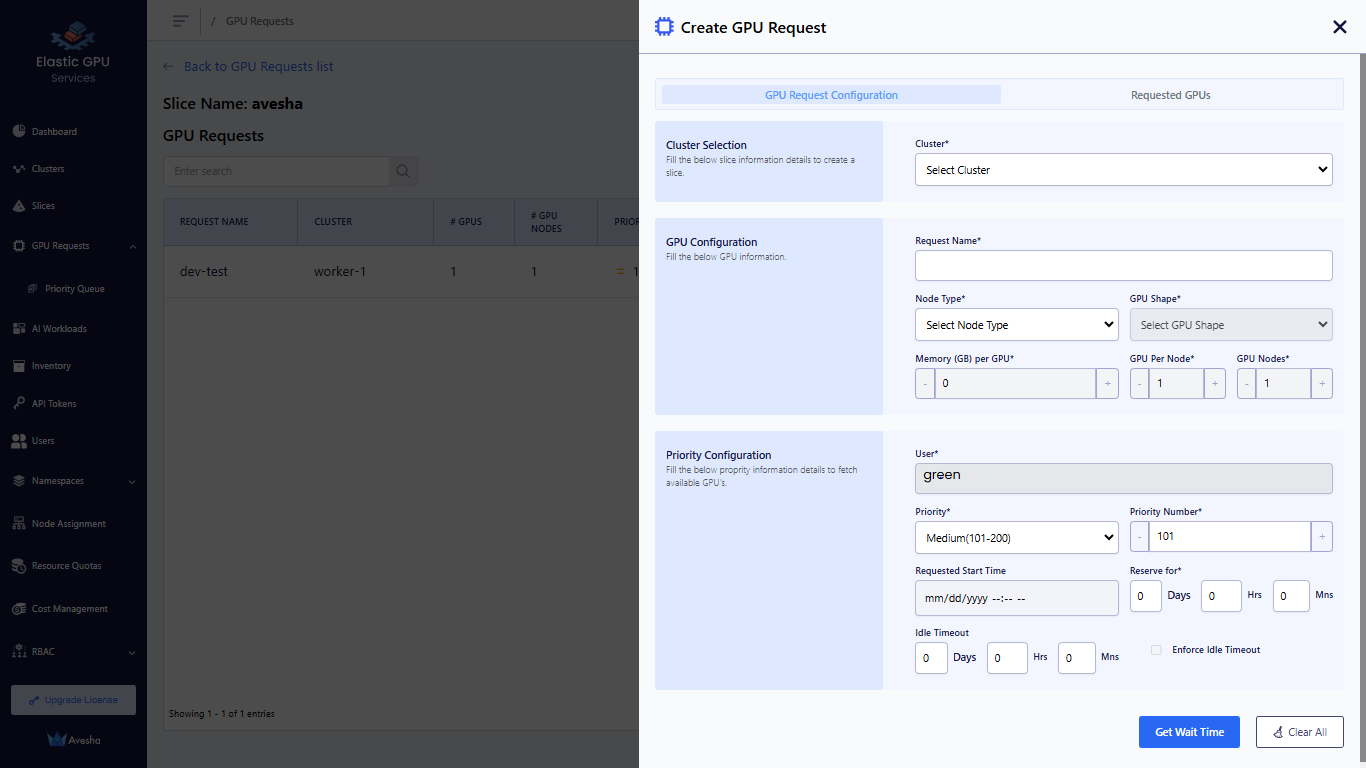Switch to GPU Request Configuration tab
This screenshot has height=768, width=1366.
tap(831, 95)
